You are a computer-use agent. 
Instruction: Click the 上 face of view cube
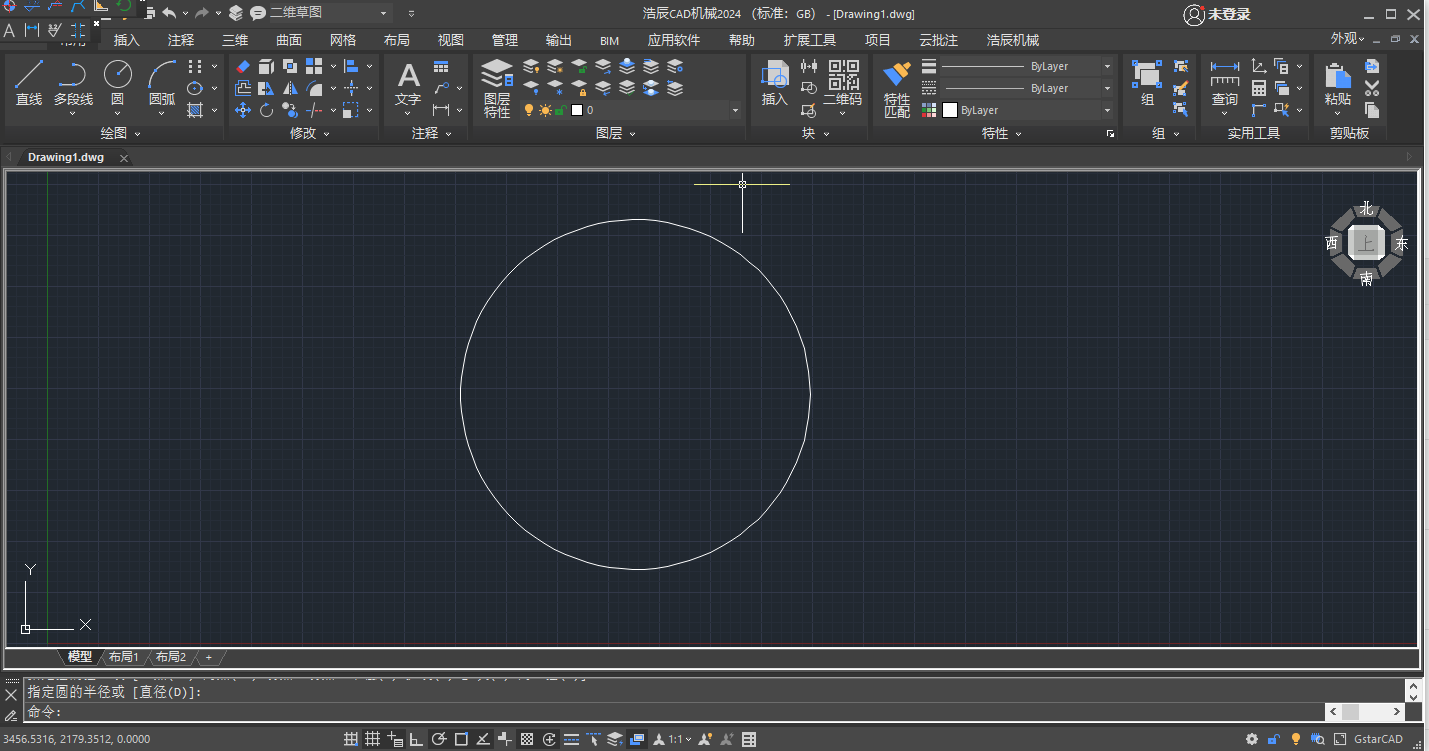tap(1365, 243)
